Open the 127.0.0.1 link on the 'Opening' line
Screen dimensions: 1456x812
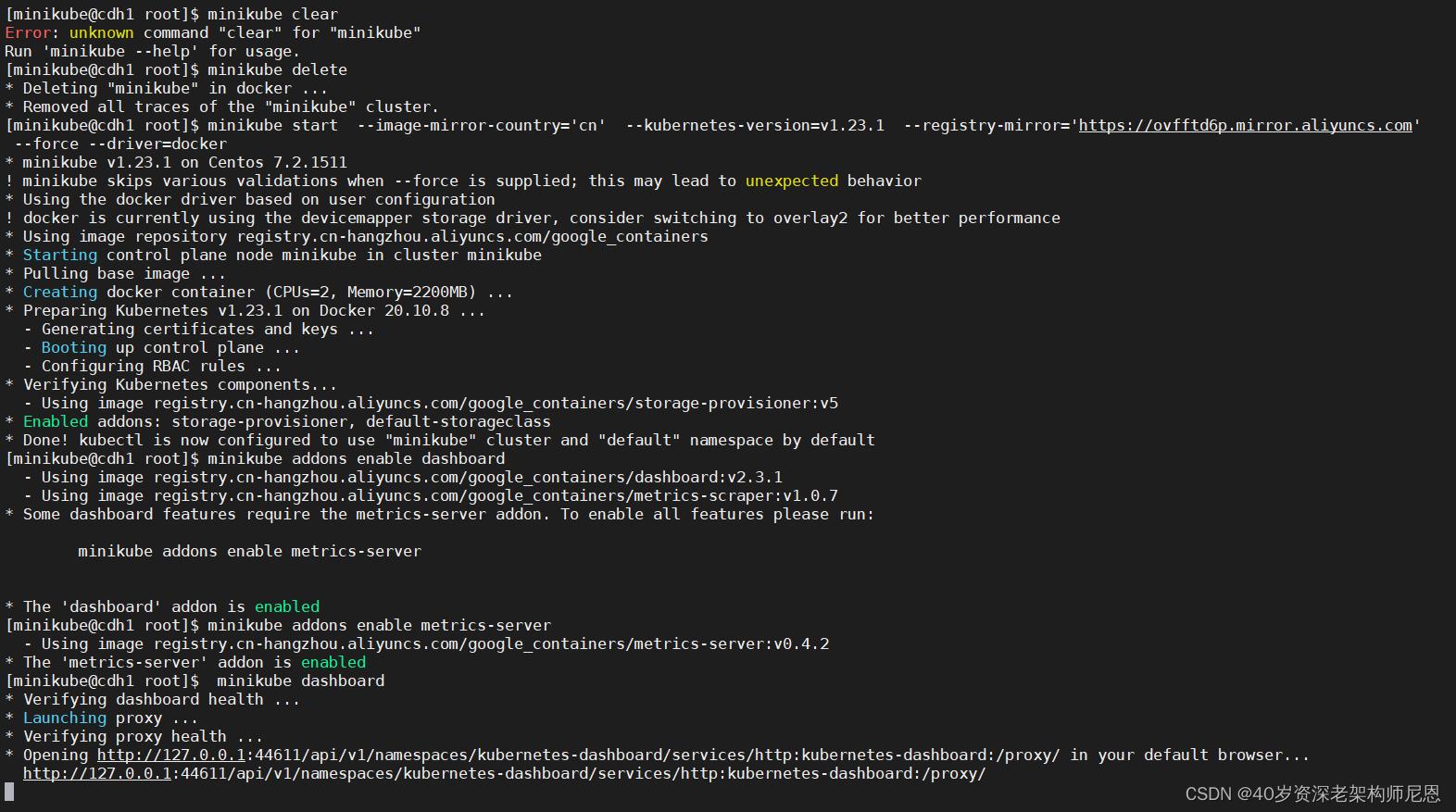pyautogui.click(x=171, y=755)
